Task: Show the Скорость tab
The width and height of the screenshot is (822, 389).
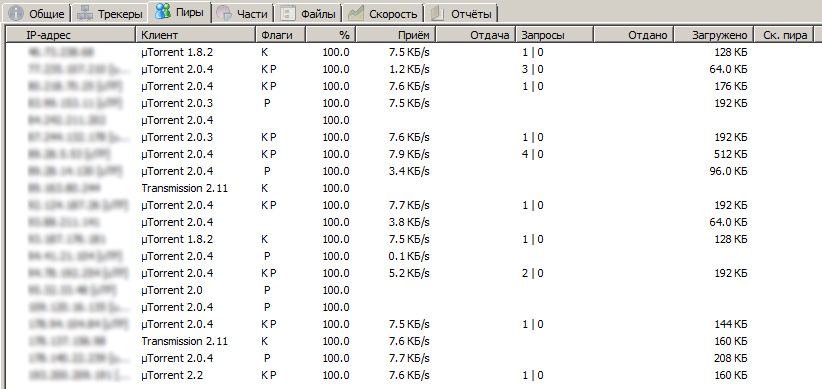Action: click(383, 14)
